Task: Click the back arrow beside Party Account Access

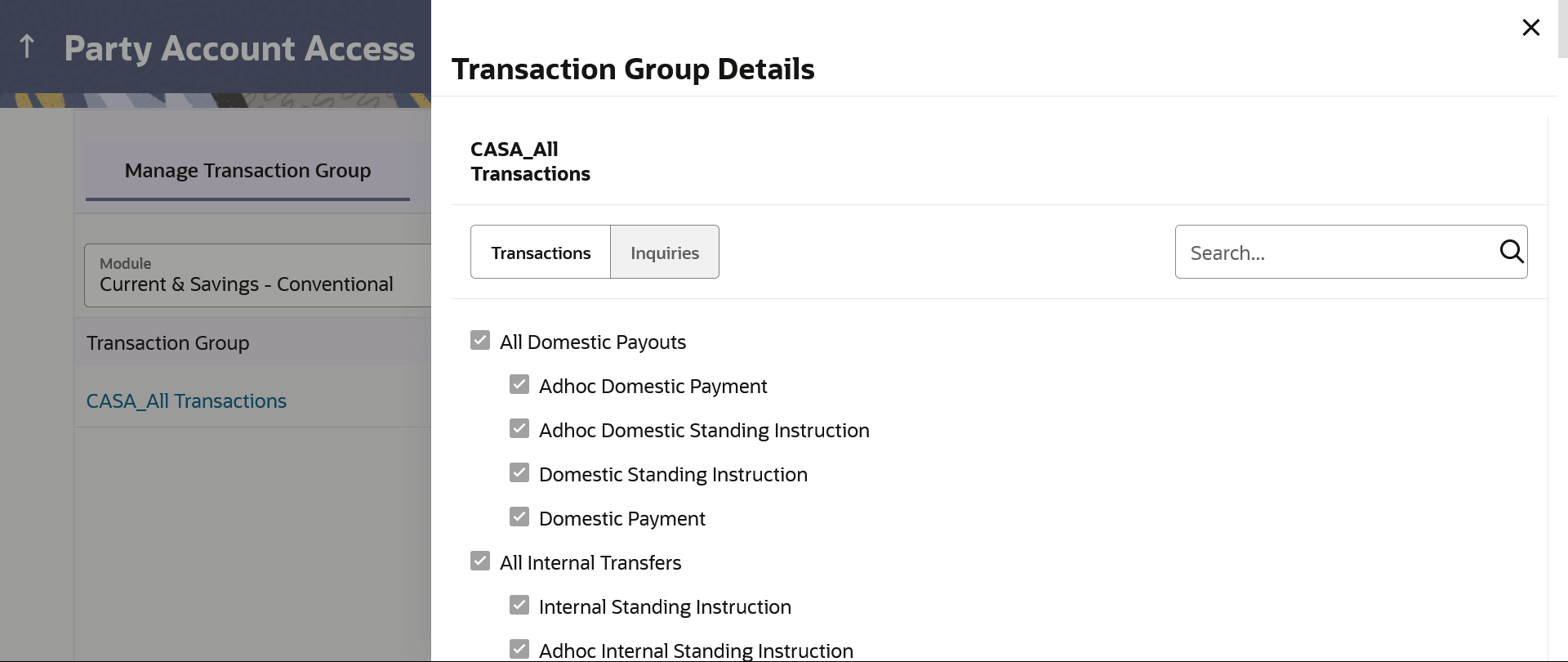Action: (x=27, y=47)
